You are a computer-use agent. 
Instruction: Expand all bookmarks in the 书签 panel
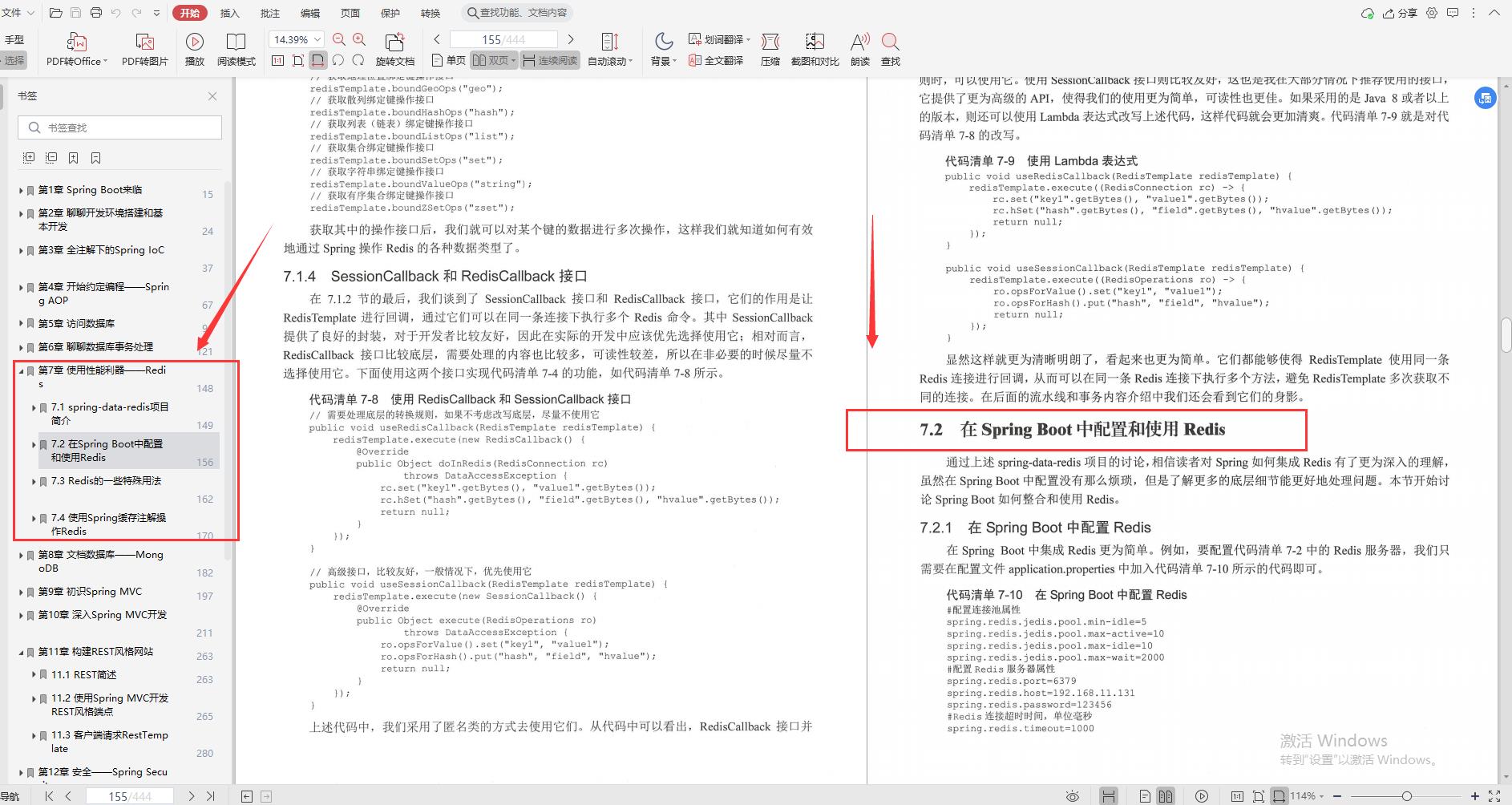tap(29, 158)
